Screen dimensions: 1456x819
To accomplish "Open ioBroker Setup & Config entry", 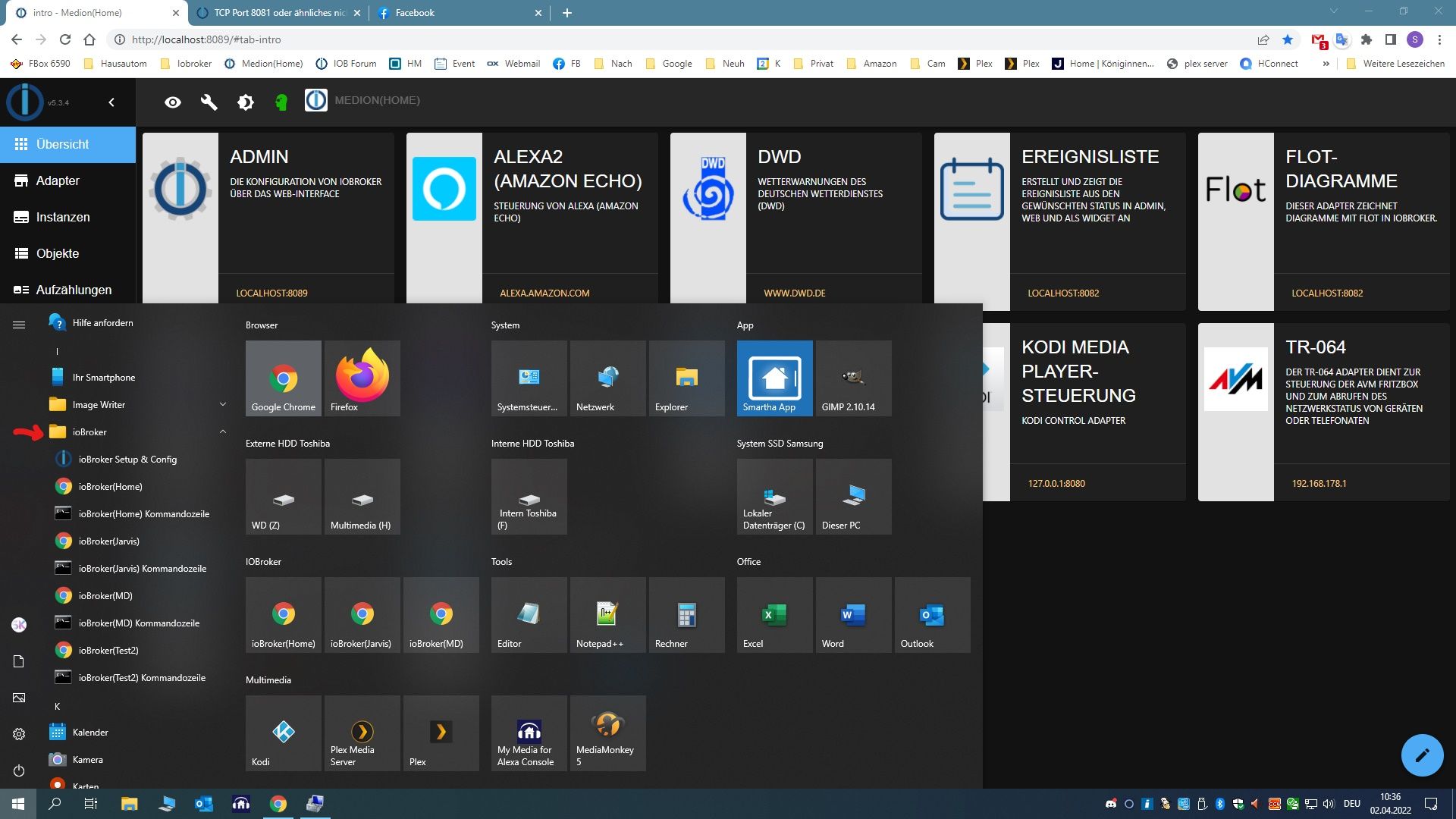I will coord(127,460).
